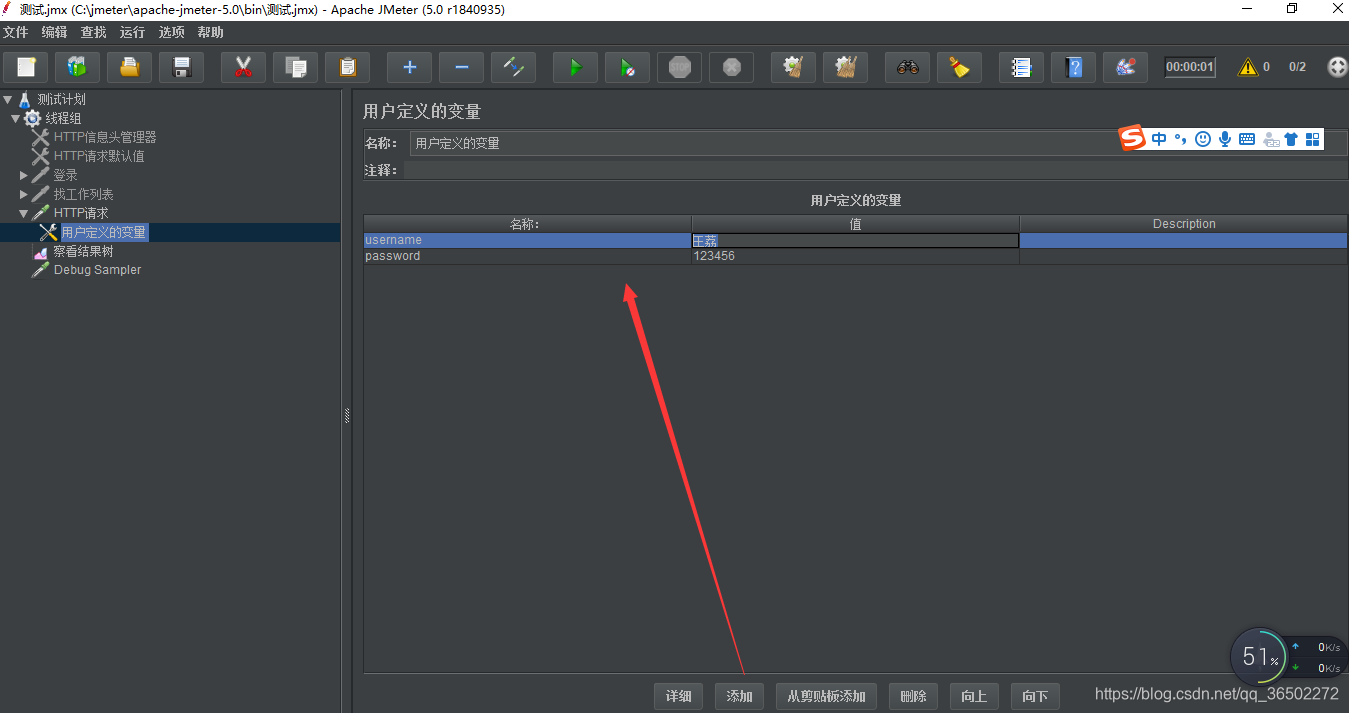
Task: Click the 详细 button
Action: click(679, 696)
